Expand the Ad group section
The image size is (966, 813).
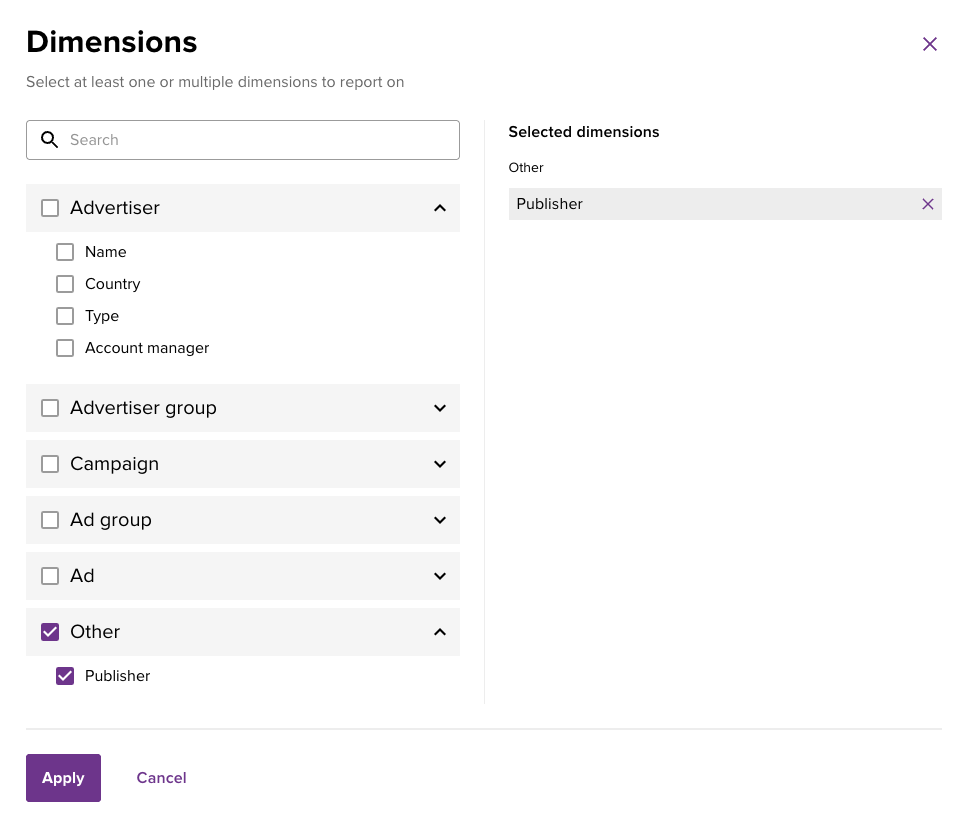coord(440,520)
